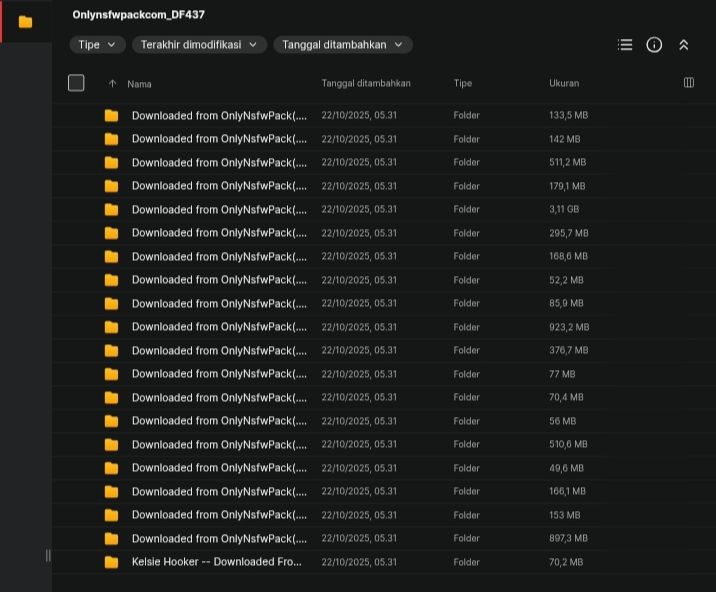Expand the Terakhir dimodifikasi filter
The width and height of the screenshot is (716, 592).
pyautogui.click(x=199, y=45)
